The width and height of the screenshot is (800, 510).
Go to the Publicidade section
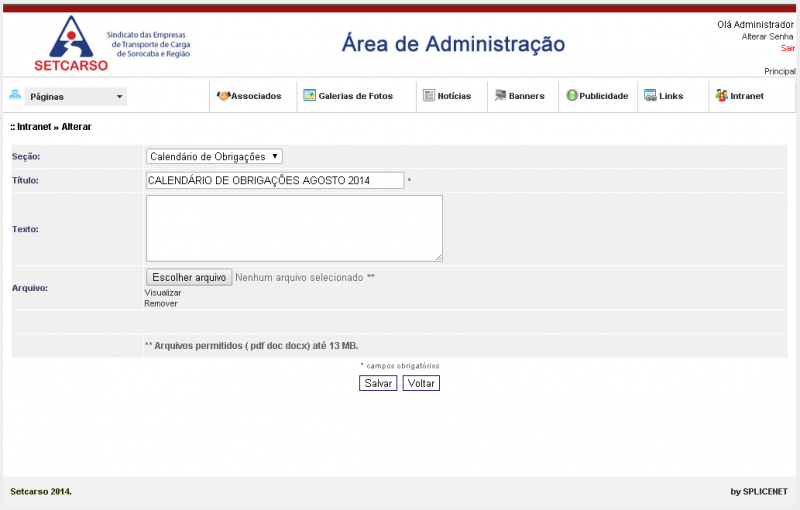pyautogui.click(x=604, y=96)
